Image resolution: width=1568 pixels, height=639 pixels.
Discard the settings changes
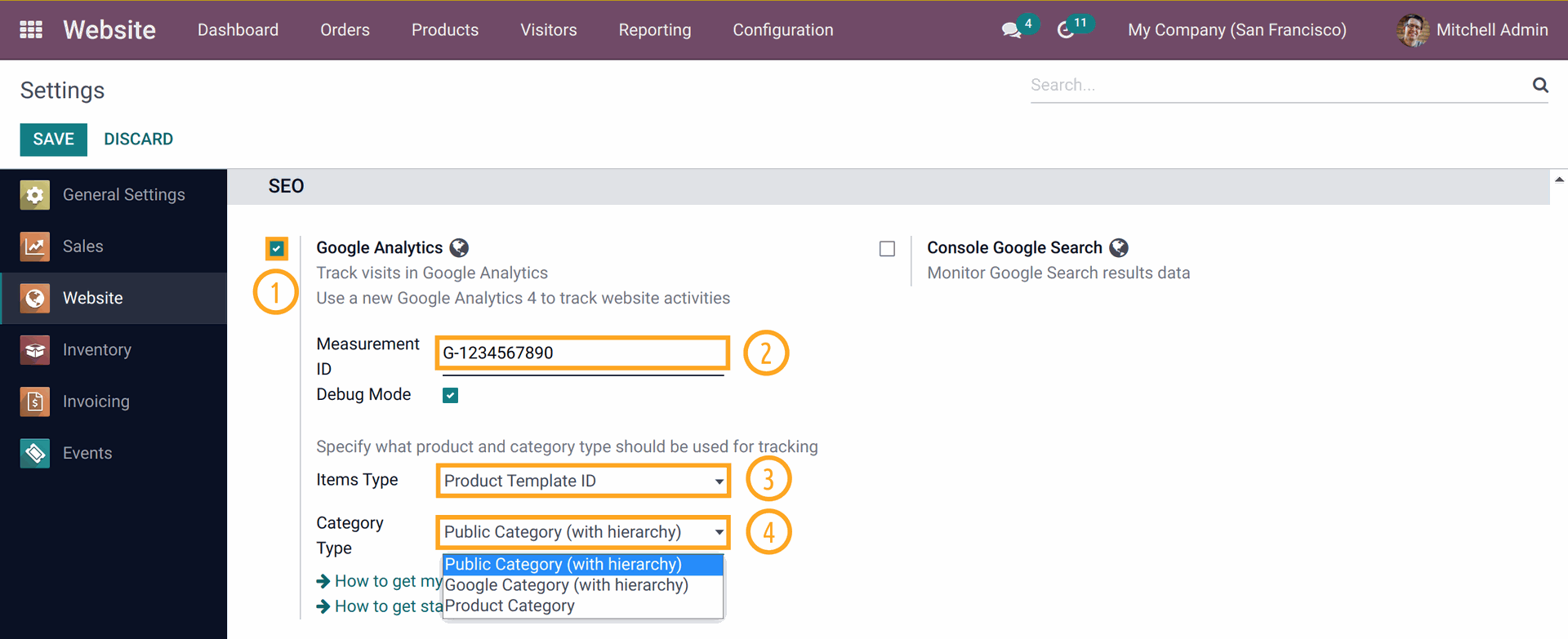(x=138, y=140)
